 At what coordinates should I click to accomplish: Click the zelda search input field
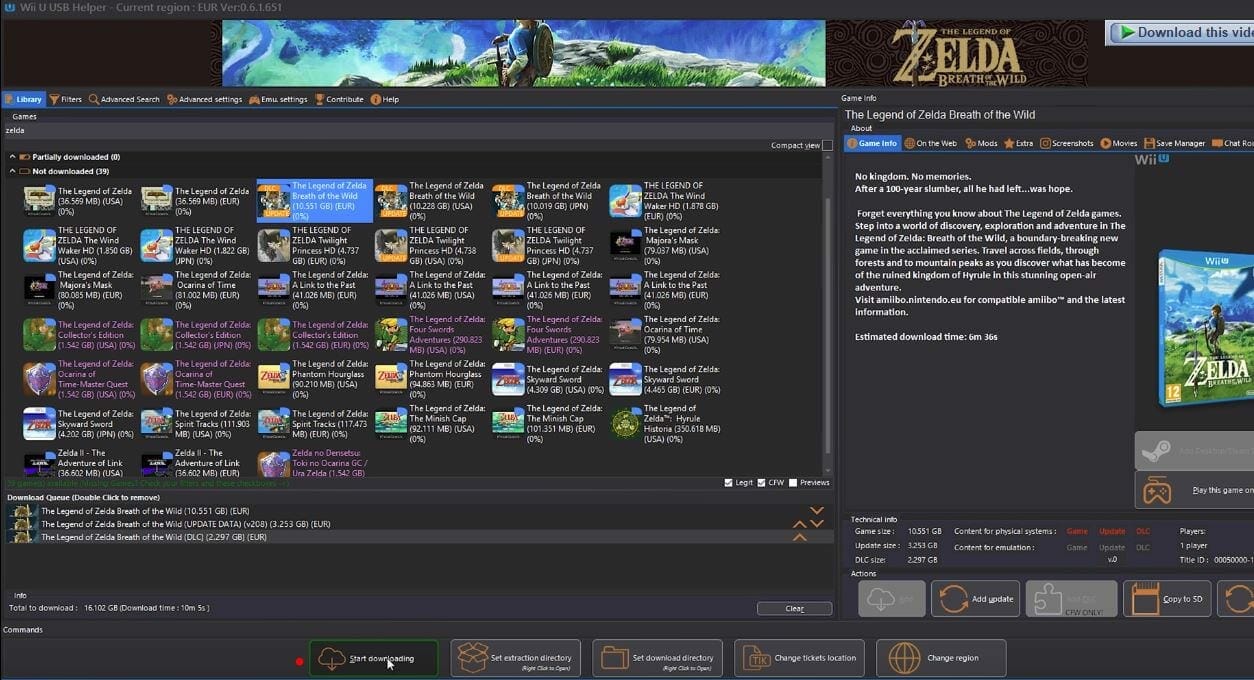coord(400,130)
